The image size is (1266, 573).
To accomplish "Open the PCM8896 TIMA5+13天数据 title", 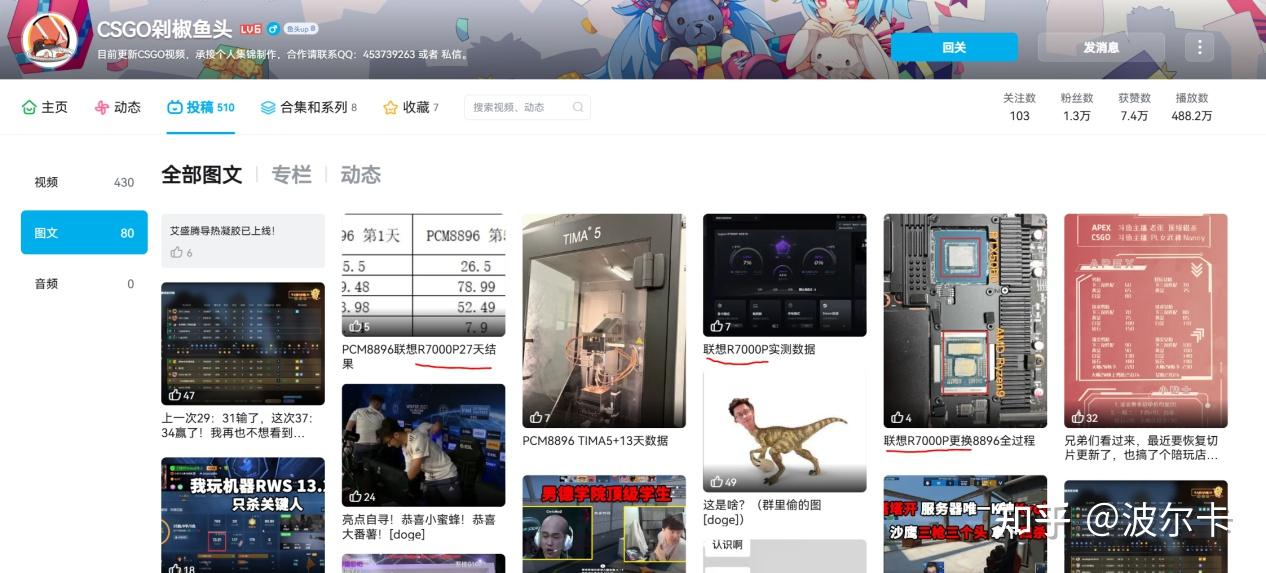I will point(595,441).
